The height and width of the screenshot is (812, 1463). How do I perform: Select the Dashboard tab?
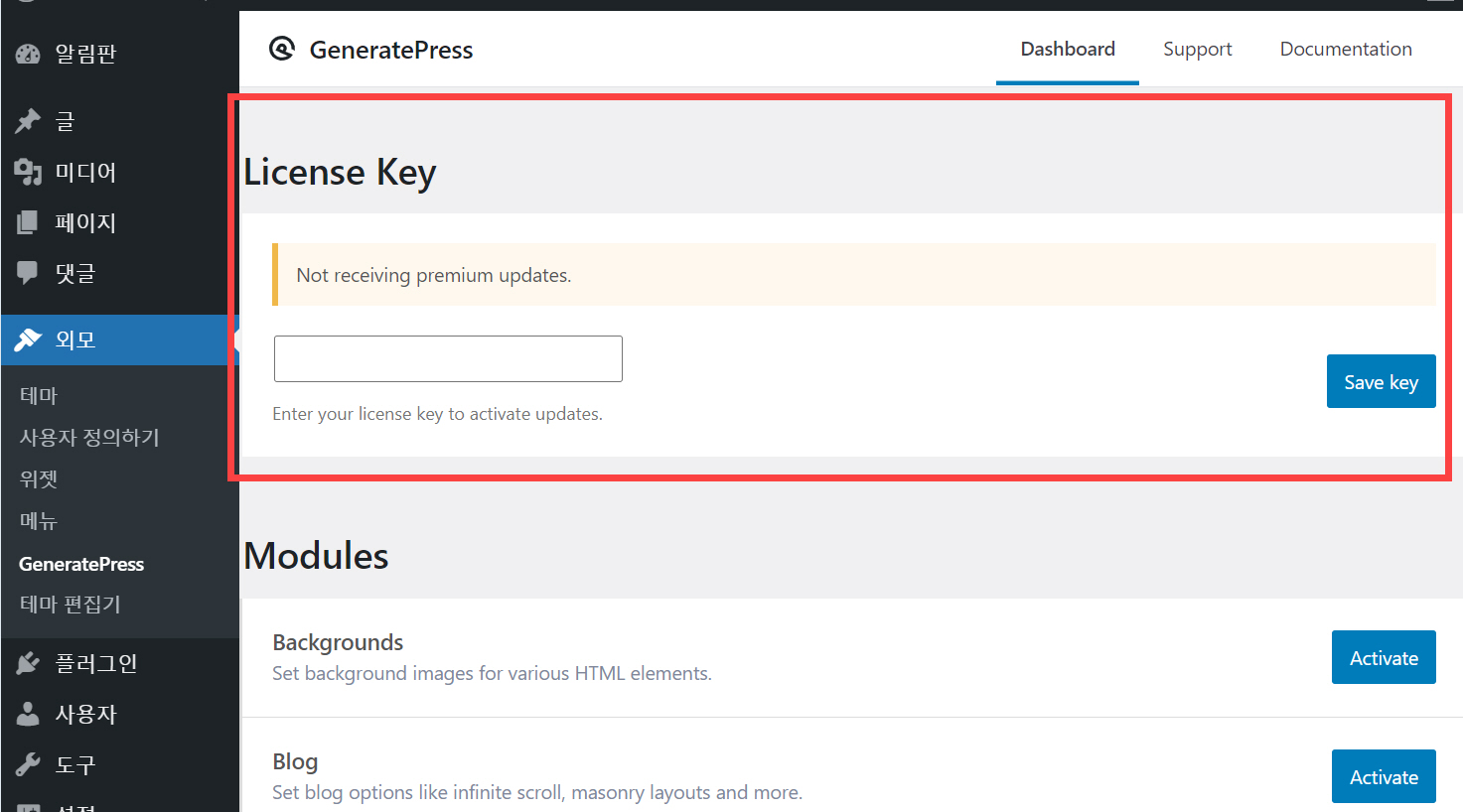coord(1068,49)
